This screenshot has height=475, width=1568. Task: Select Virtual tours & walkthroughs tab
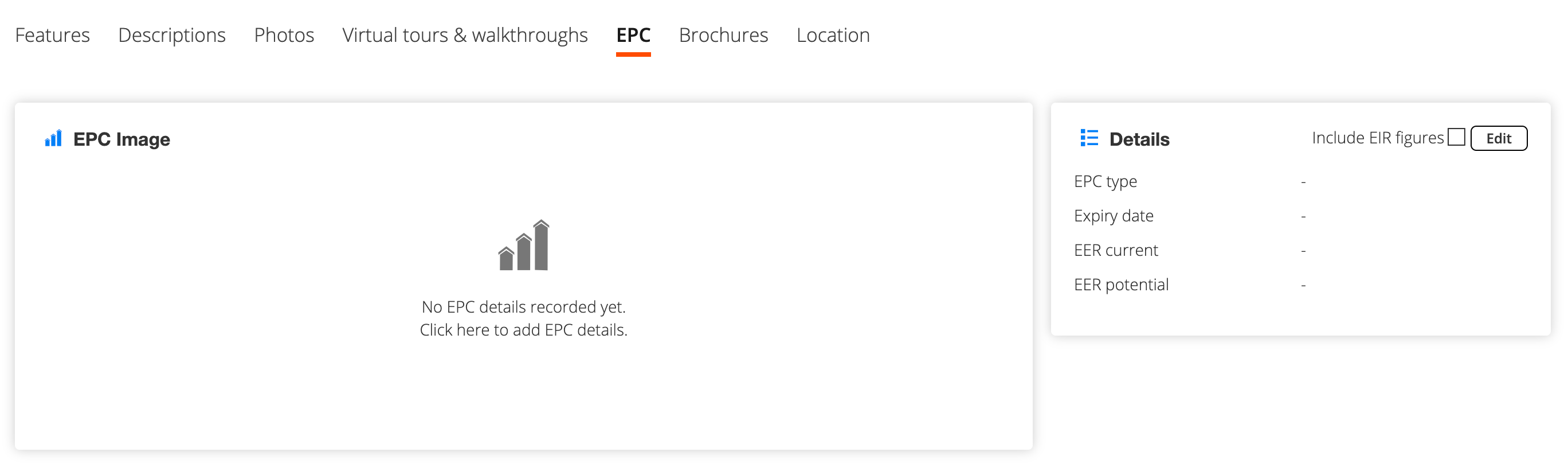(465, 36)
